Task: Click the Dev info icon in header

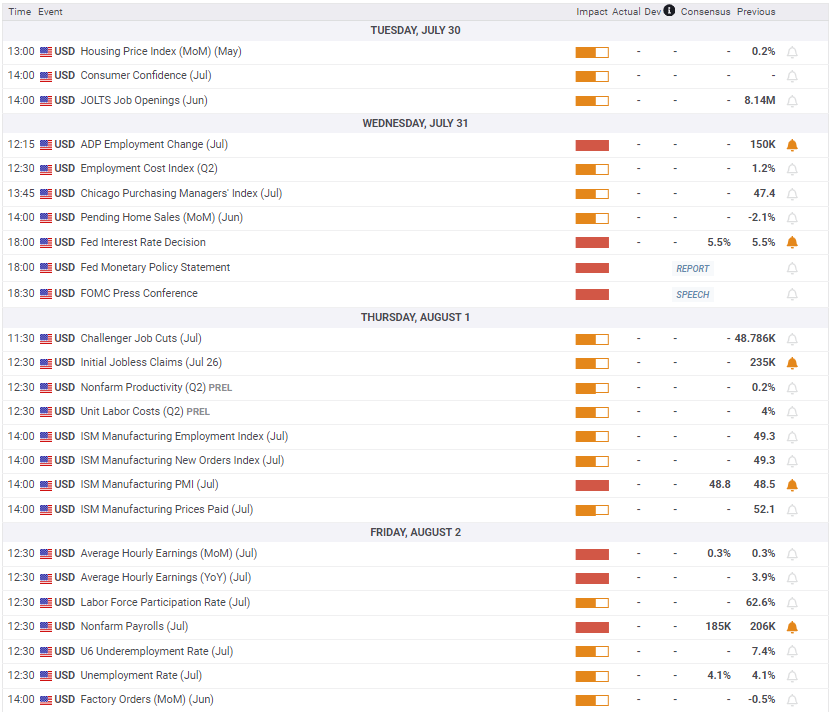Action: 669,10
